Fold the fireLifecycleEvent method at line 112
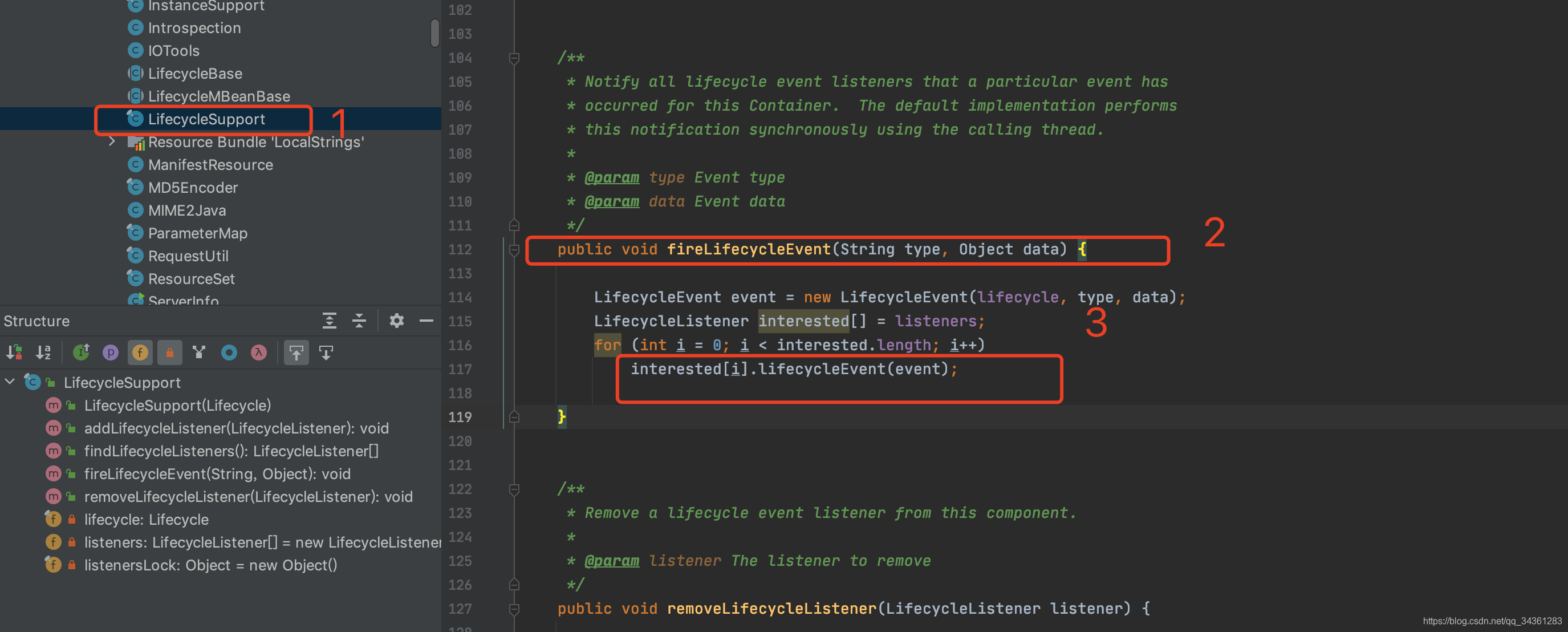1568x632 pixels. point(514,249)
